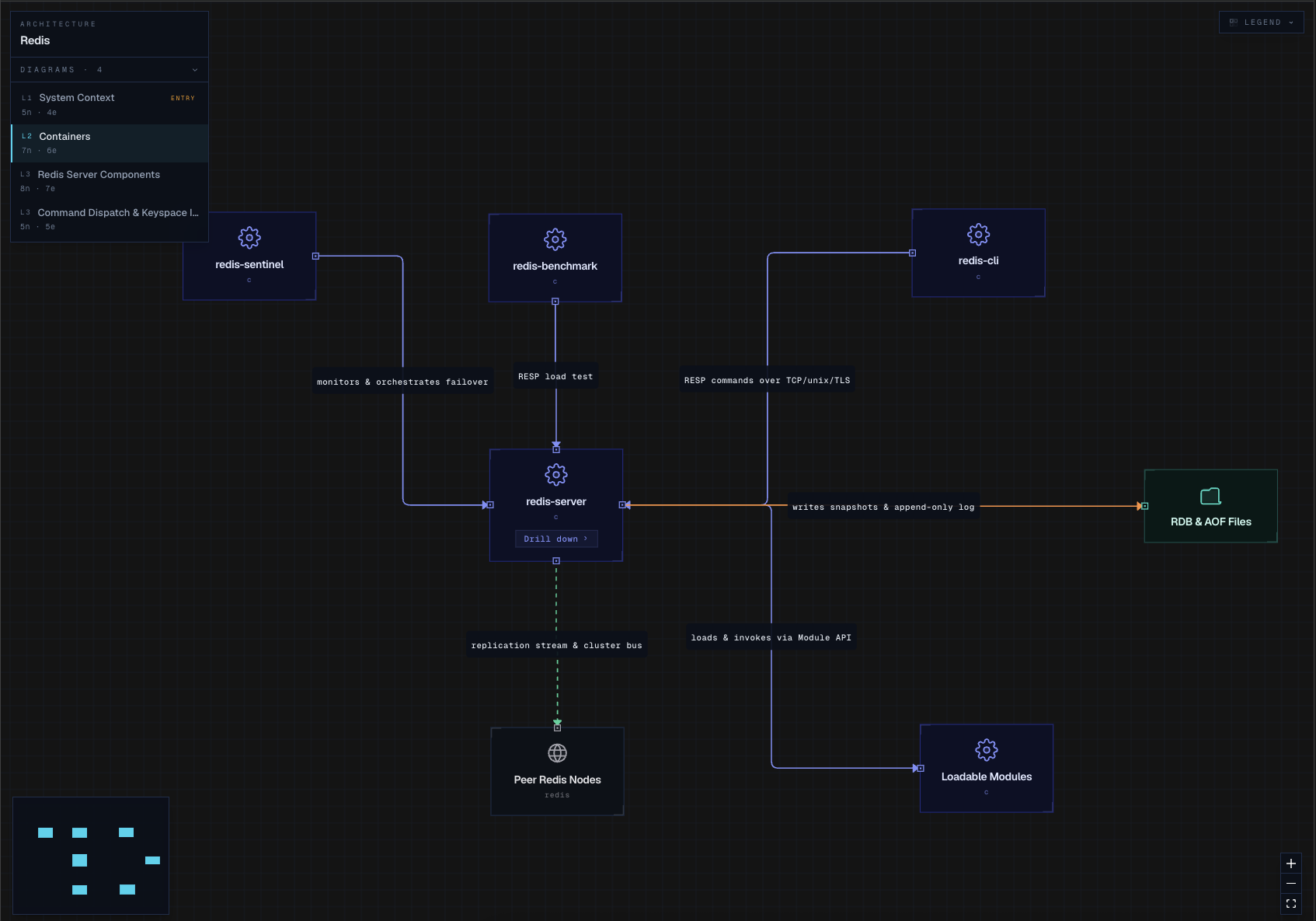Click the legend panel icon
Image resolution: width=1316 pixels, height=921 pixels.
[1234, 23]
